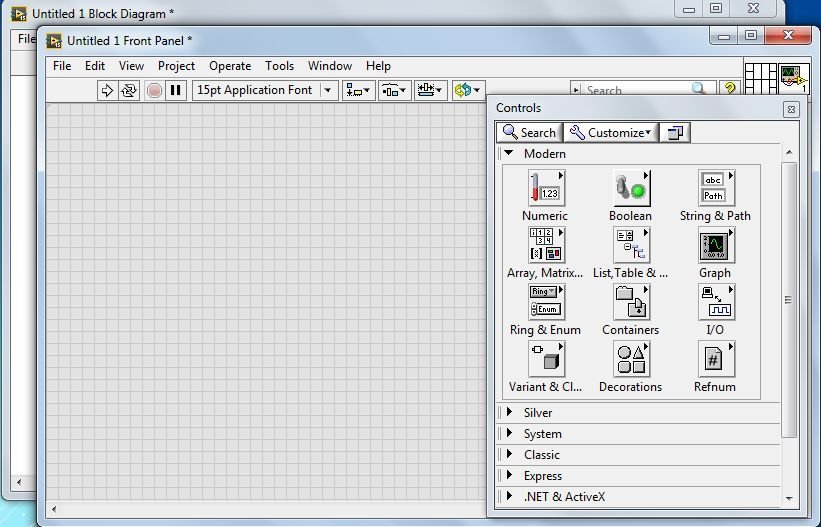Screen dimensions: 821x527
Task: Toggle the Pause button in toolbar
Action: click(175, 91)
